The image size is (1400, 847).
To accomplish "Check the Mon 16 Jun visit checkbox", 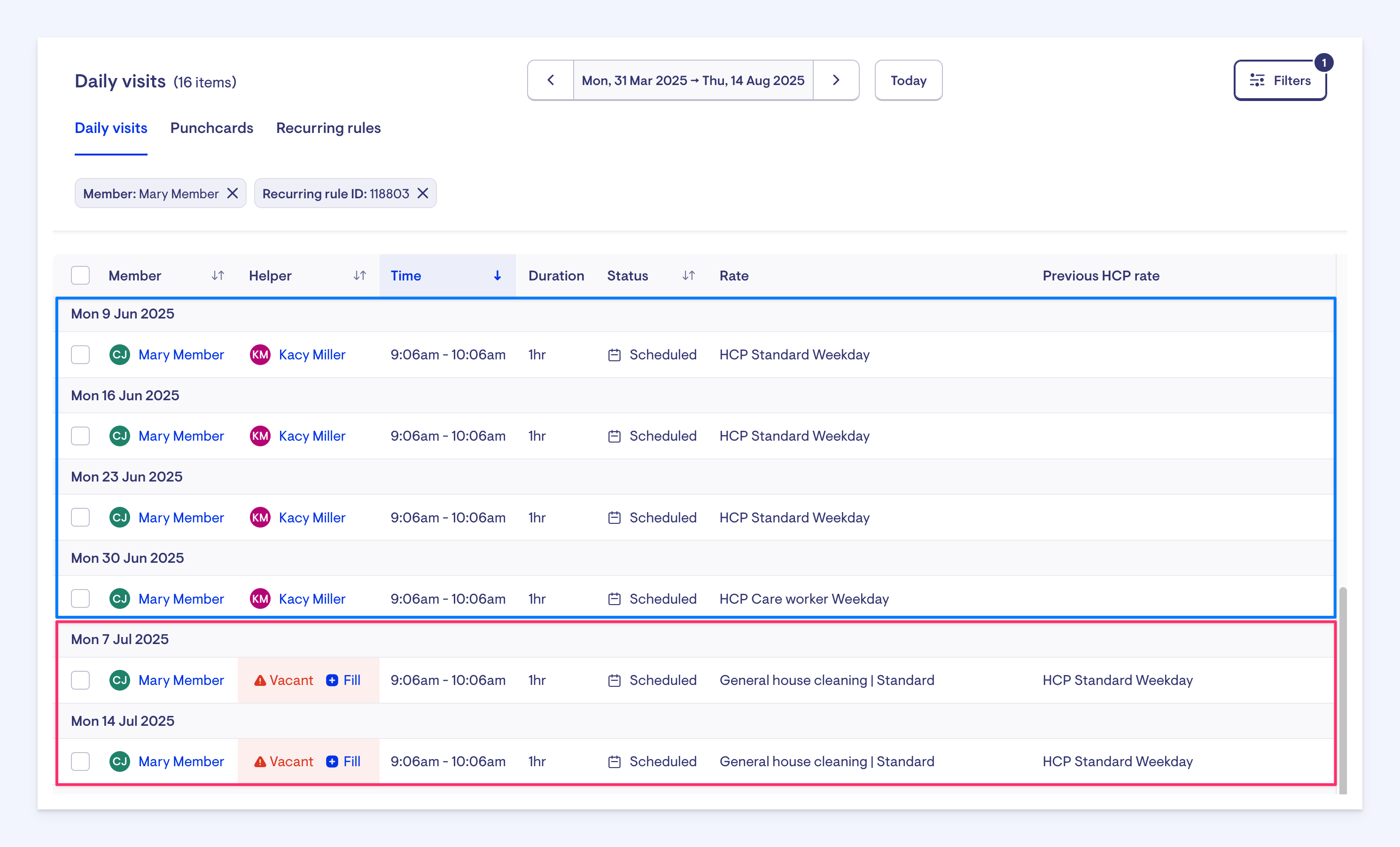I will pos(80,435).
